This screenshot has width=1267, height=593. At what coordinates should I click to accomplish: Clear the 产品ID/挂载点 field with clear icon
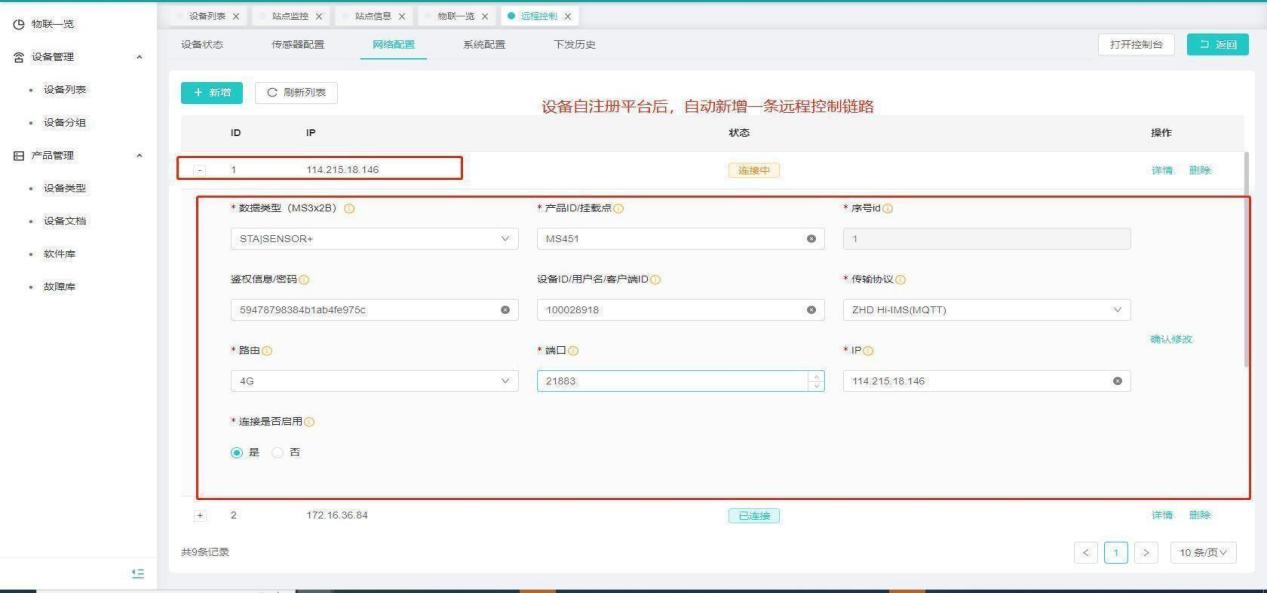811,240
